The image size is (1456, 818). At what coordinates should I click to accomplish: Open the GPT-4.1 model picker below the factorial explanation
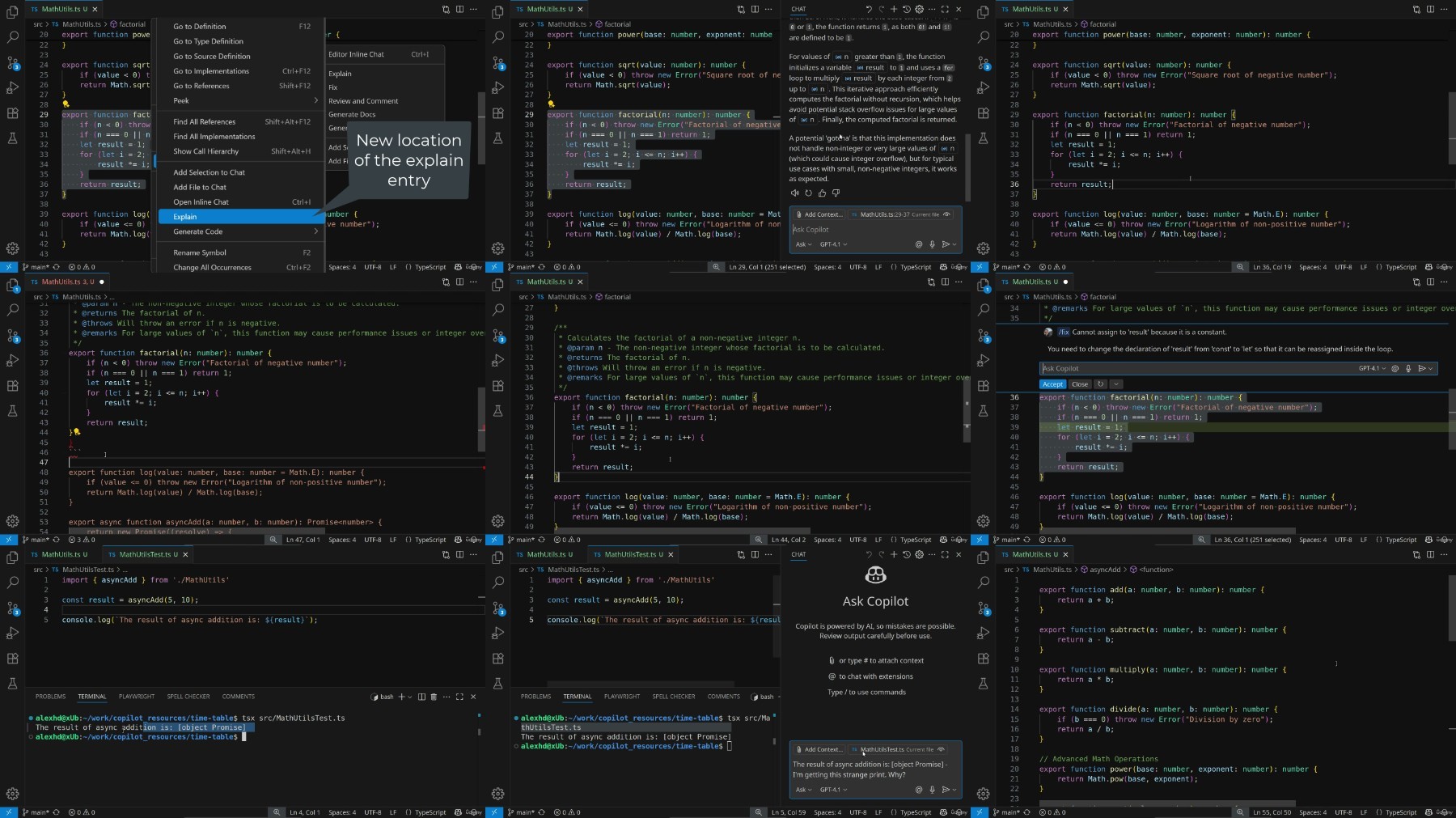point(834,244)
